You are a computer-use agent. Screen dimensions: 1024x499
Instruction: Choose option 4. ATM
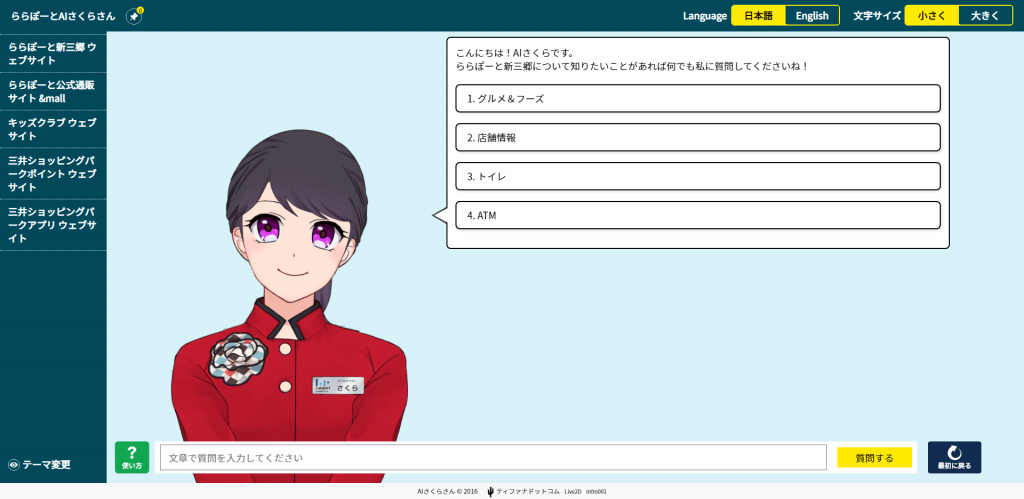pyautogui.click(x=697, y=215)
